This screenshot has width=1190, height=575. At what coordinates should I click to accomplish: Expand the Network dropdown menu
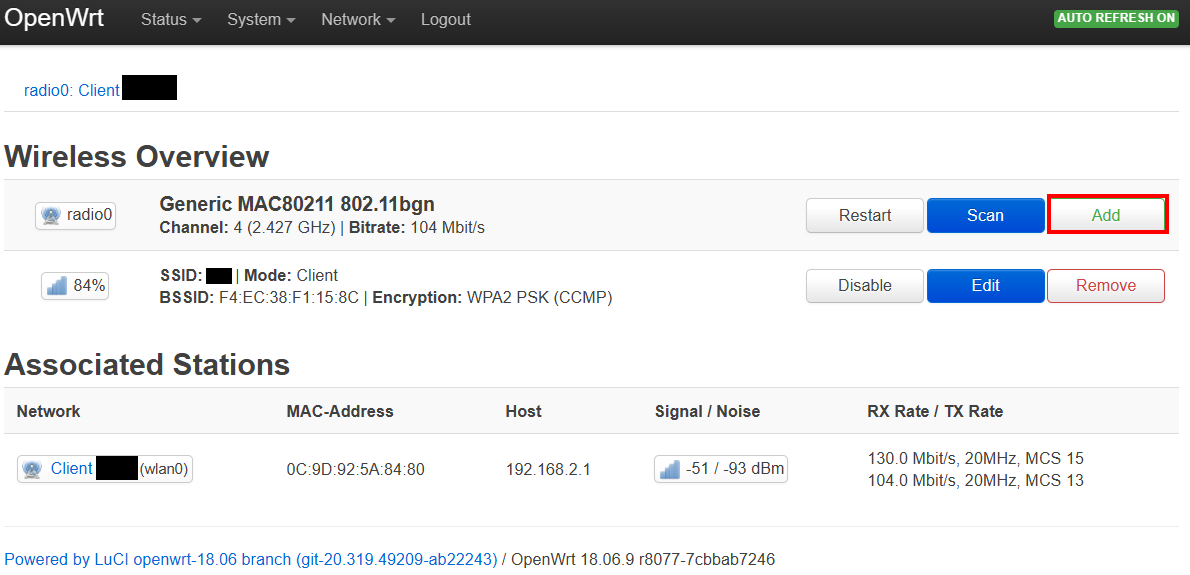tap(357, 20)
